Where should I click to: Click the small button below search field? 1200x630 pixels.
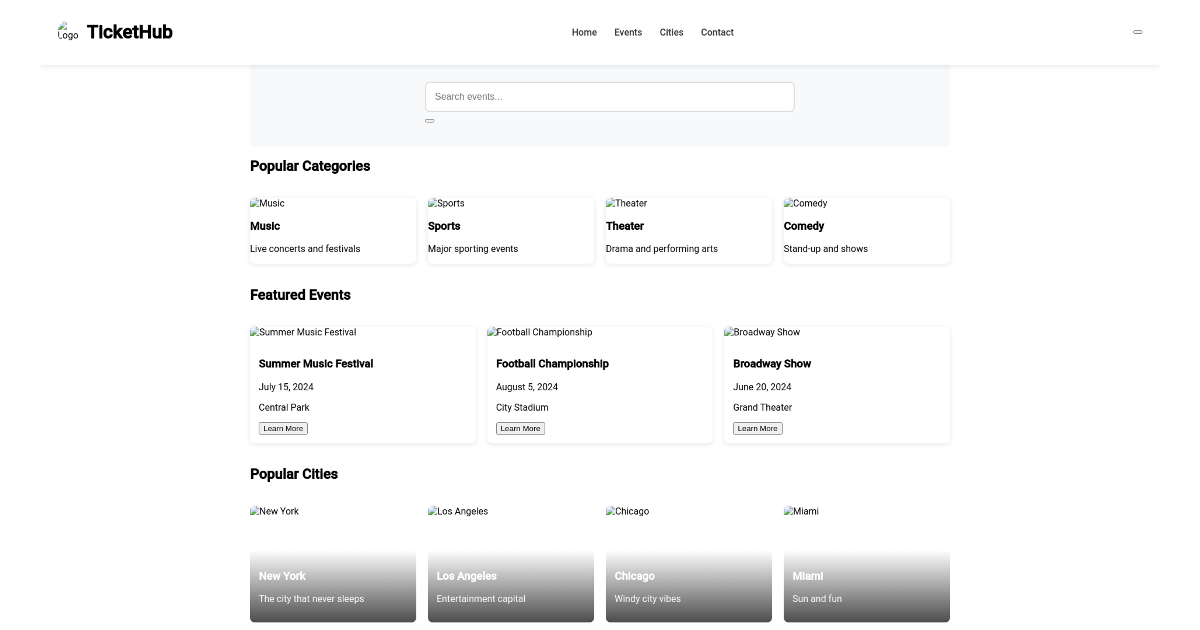pos(430,121)
